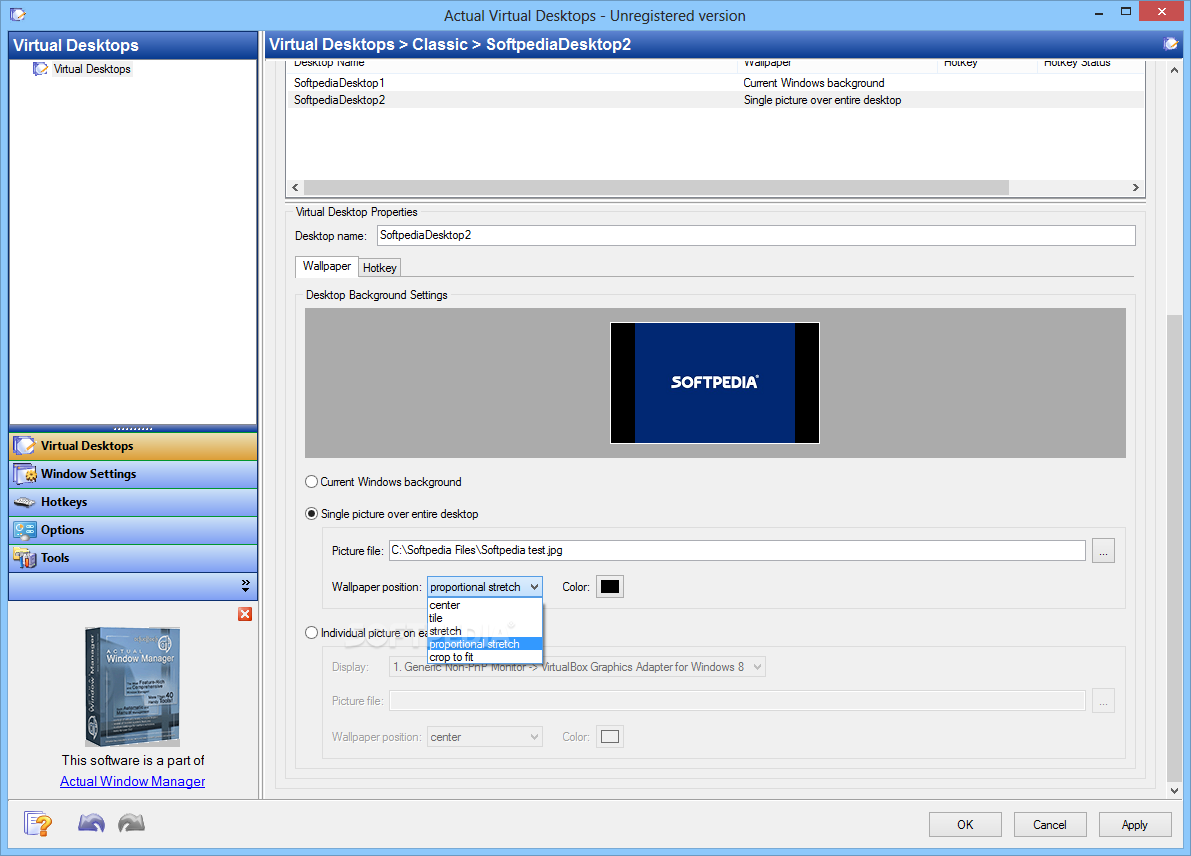Follow the Actual Window Manager link

pyautogui.click(x=133, y=782)
